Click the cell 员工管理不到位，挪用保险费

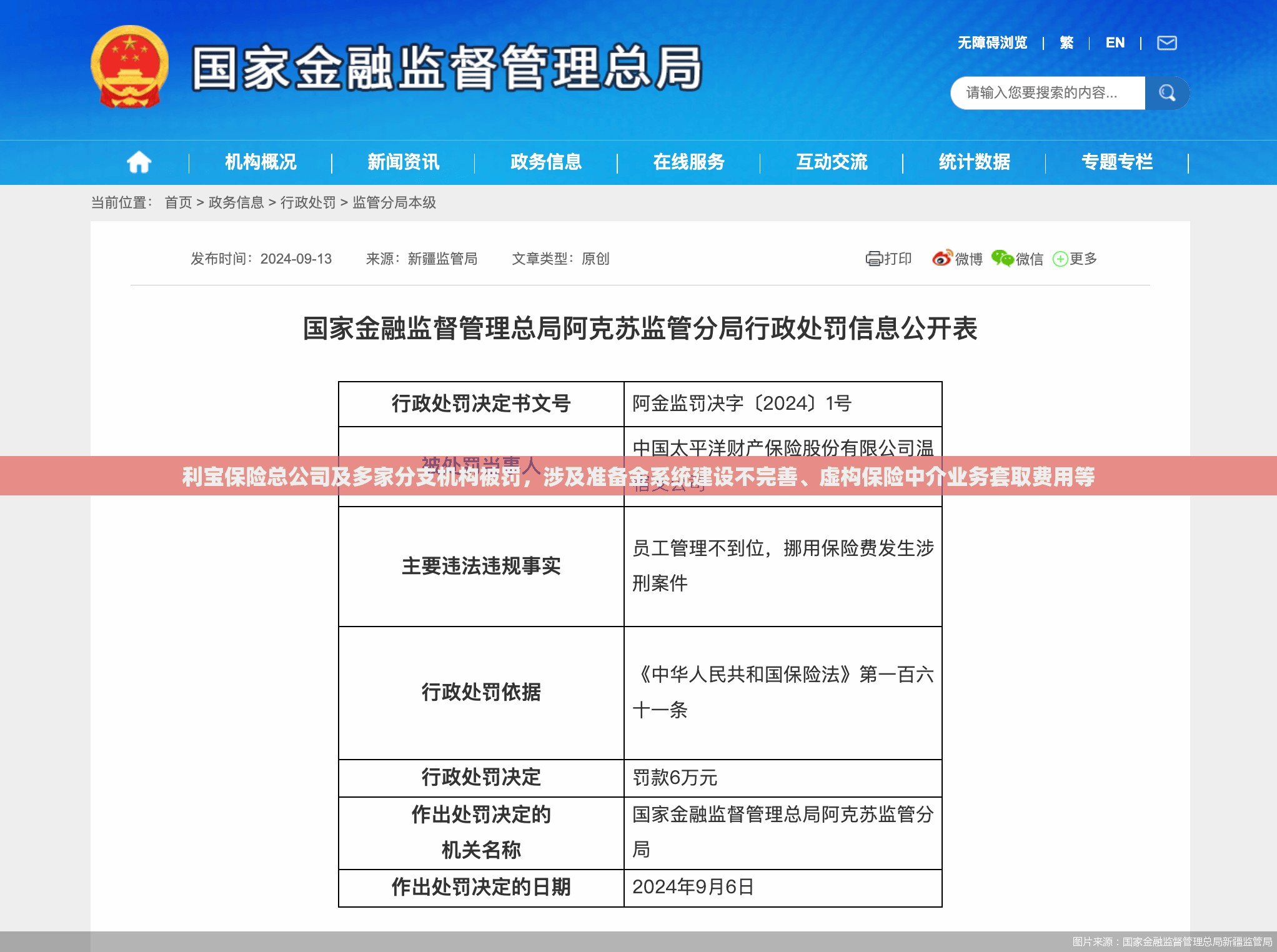783,565
